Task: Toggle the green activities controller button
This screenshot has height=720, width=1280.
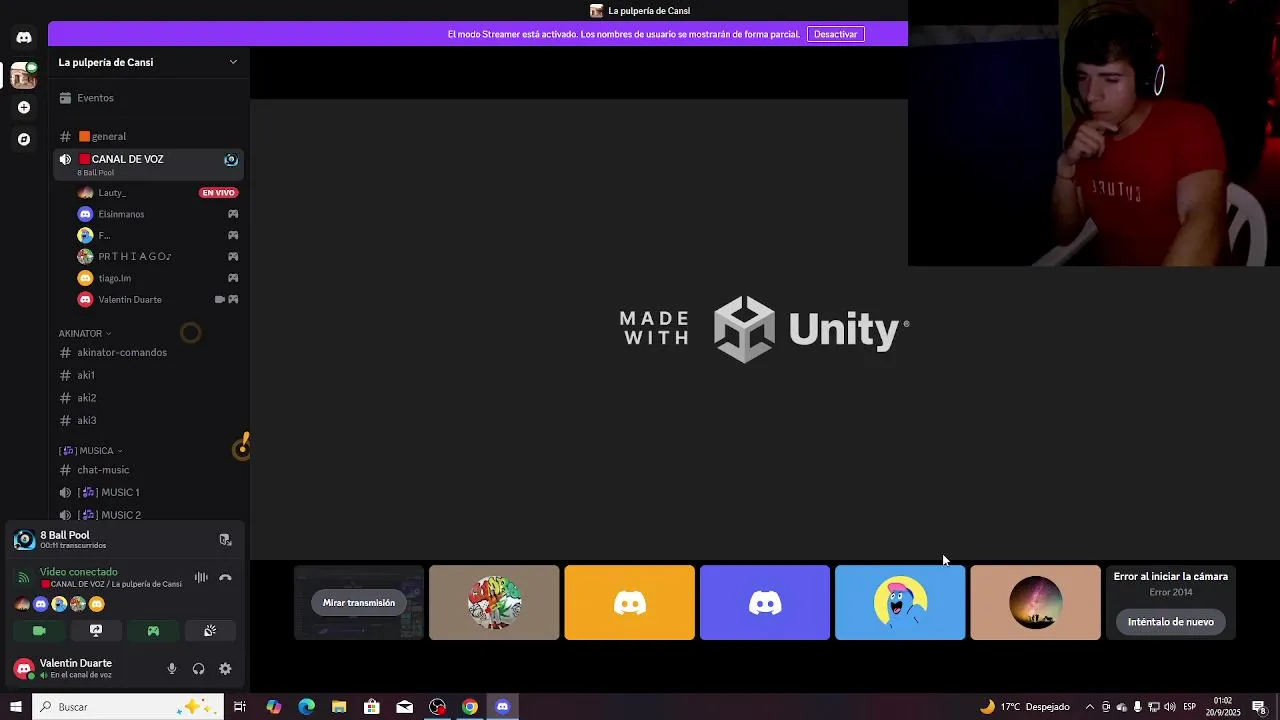Action: click(153, 631)
